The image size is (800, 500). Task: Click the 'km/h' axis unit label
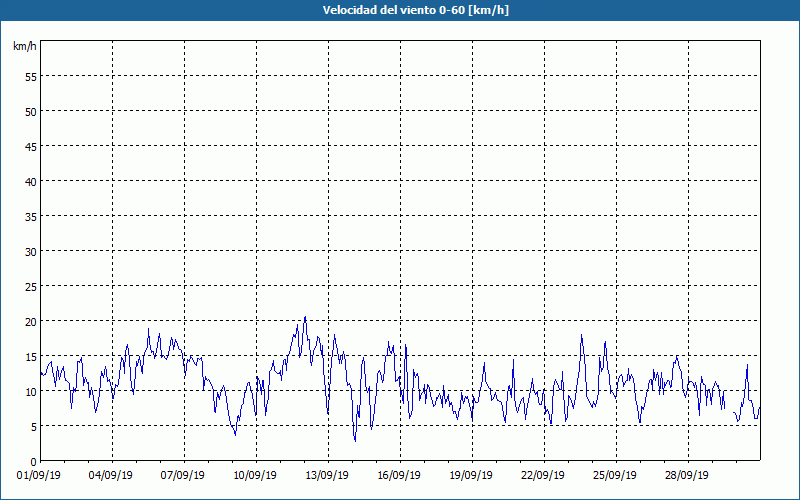(x=24, y=46)
